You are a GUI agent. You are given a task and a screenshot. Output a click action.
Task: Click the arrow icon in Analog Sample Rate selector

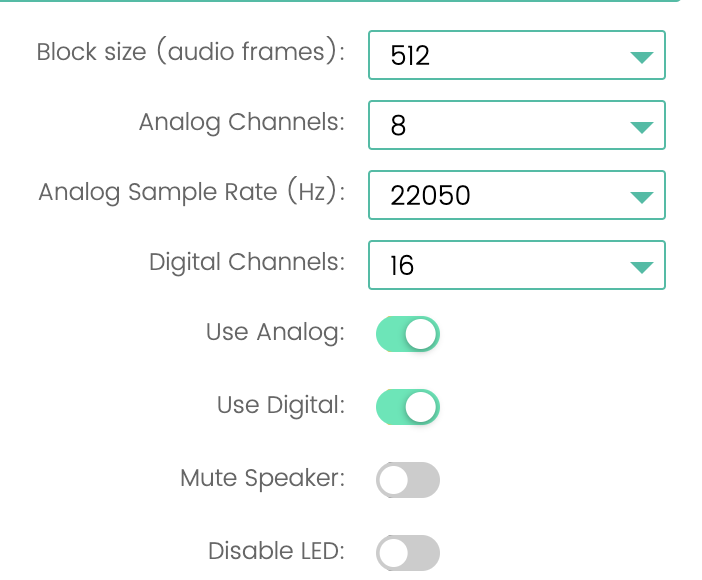click(642, 196)
